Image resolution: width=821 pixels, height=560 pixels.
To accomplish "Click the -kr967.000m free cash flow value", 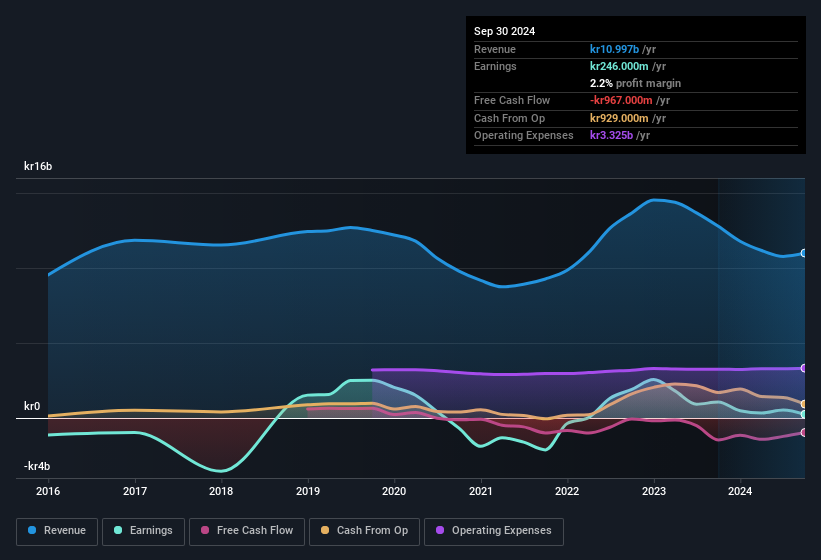I will (627, 100).
